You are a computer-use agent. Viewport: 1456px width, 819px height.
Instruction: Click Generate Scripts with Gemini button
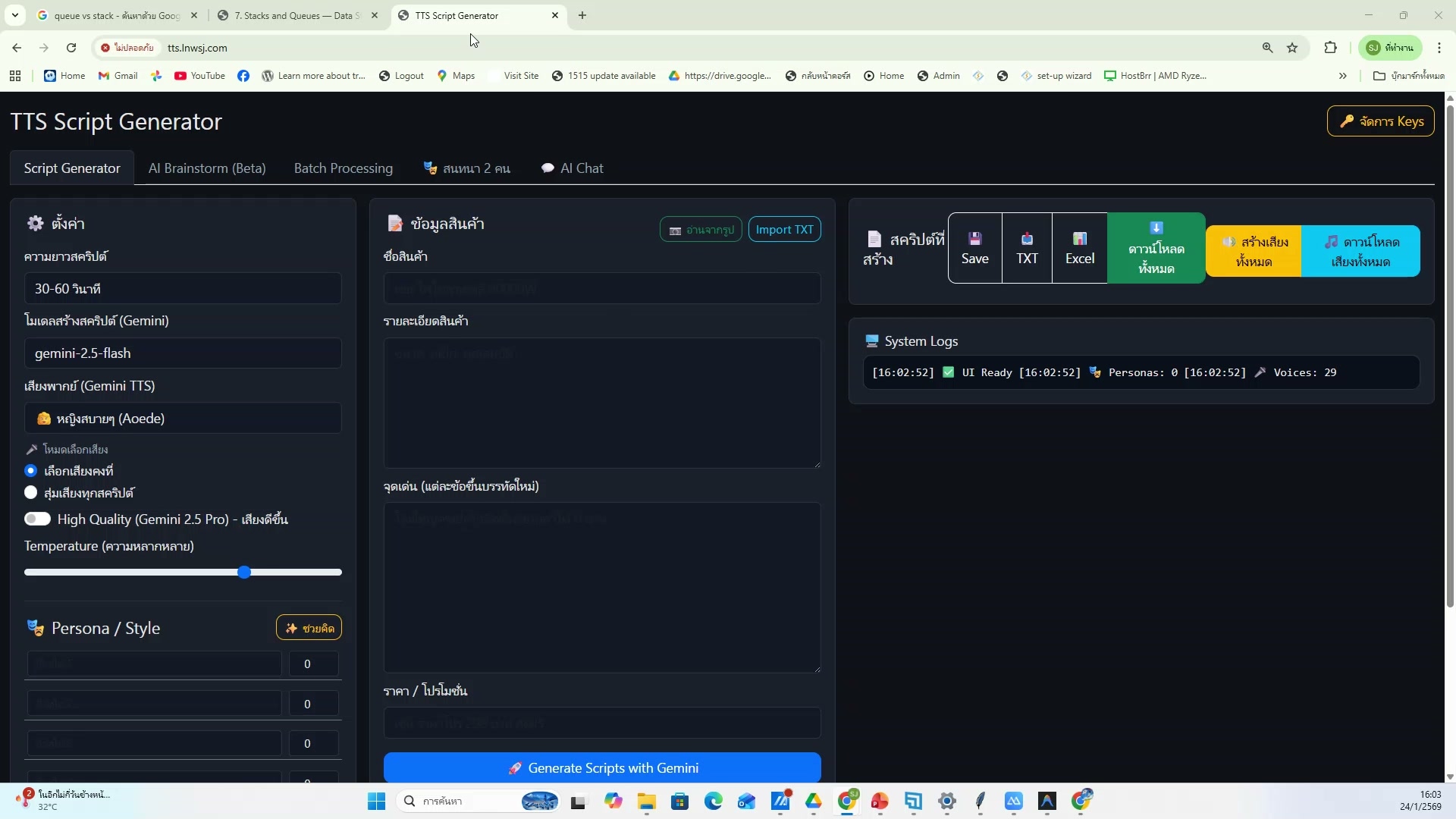click(602, 768)
